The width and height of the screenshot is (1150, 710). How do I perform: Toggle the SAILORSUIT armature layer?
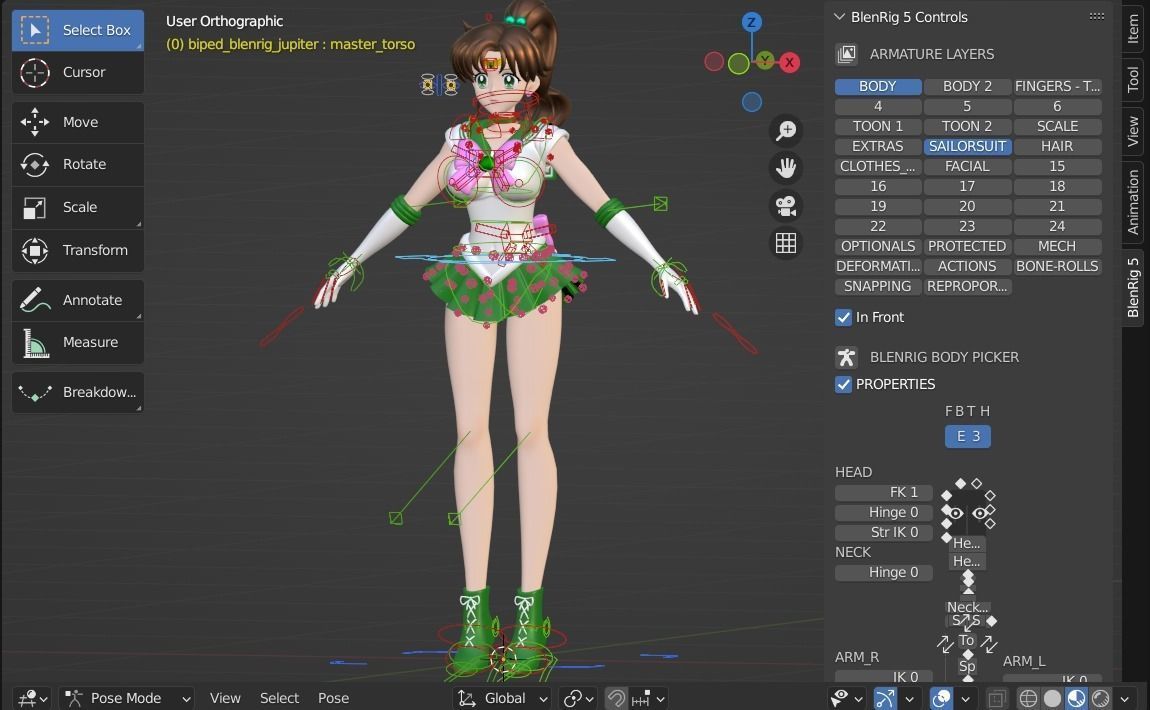(x=967, y=147)
